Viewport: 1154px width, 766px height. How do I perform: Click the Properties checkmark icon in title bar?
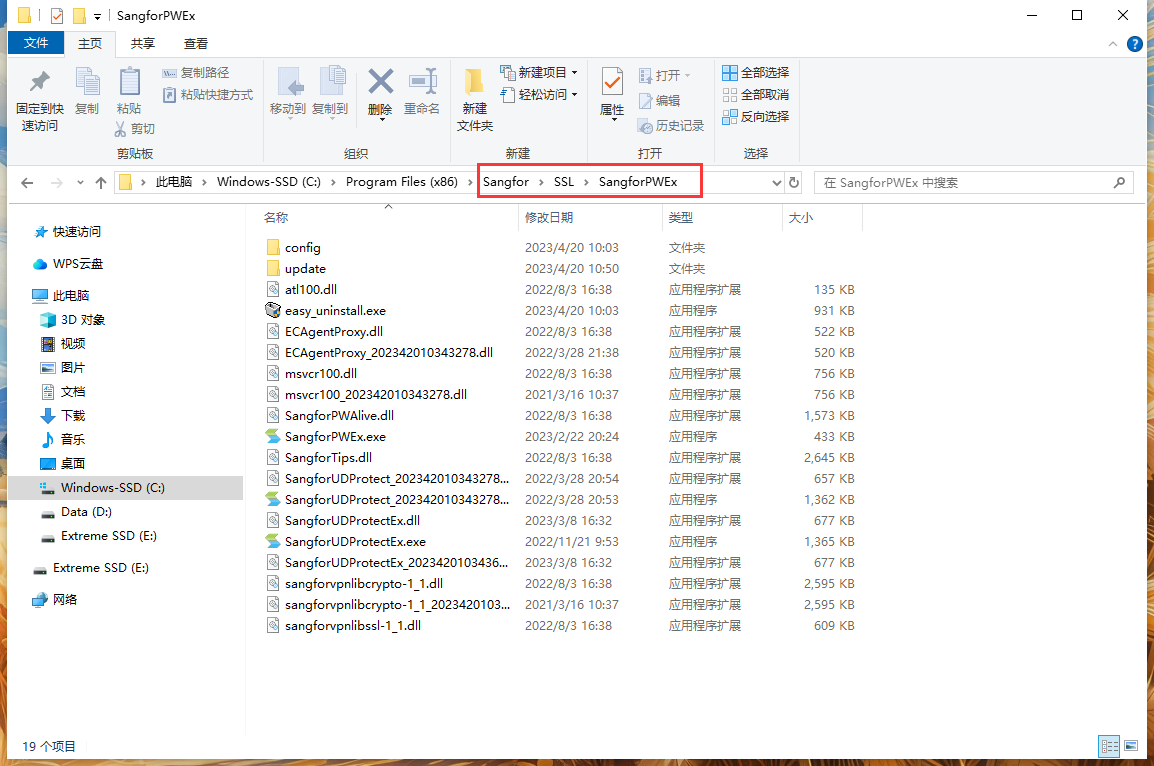coord(57,15)
